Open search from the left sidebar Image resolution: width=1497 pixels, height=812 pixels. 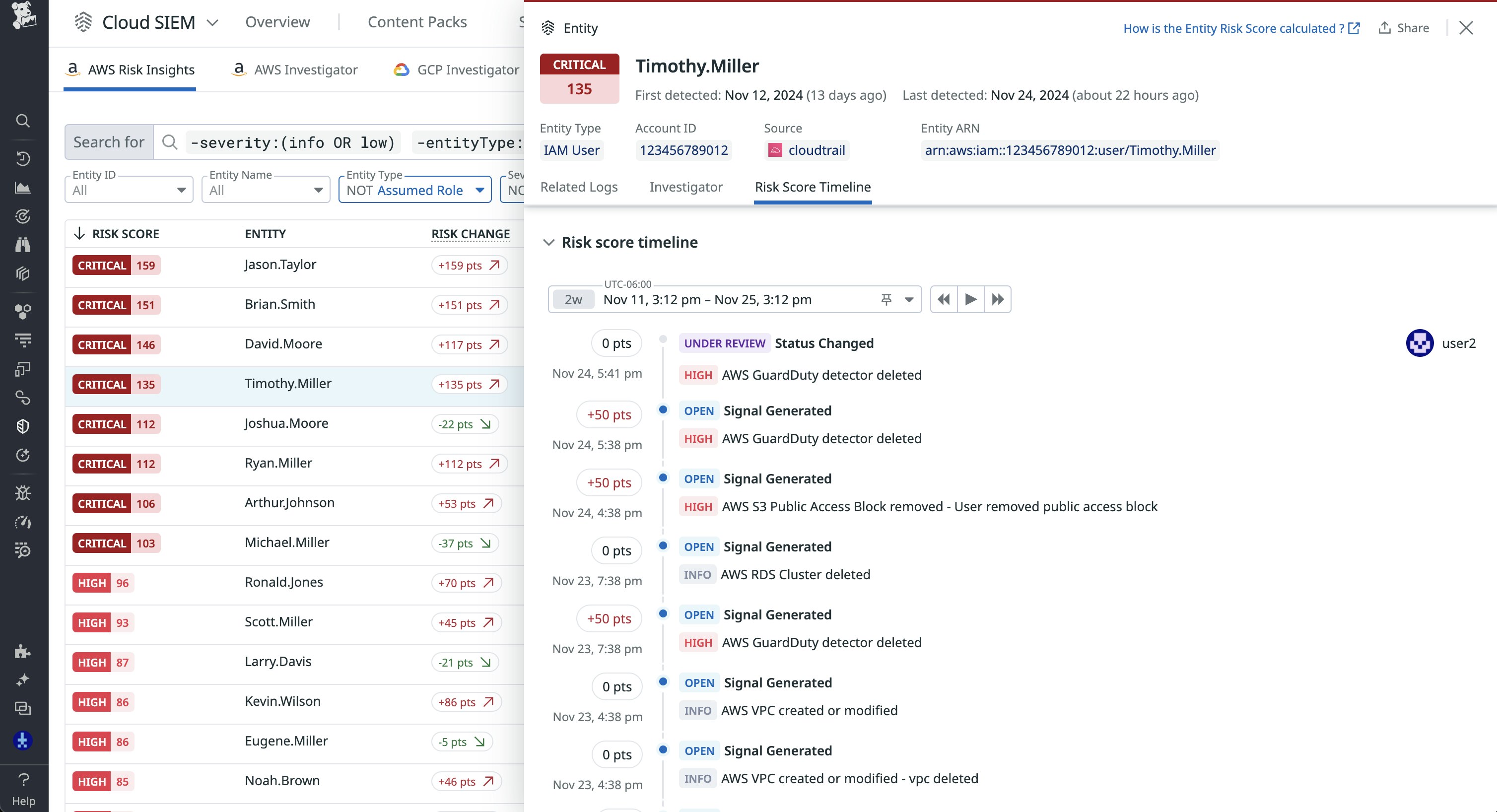23,120
